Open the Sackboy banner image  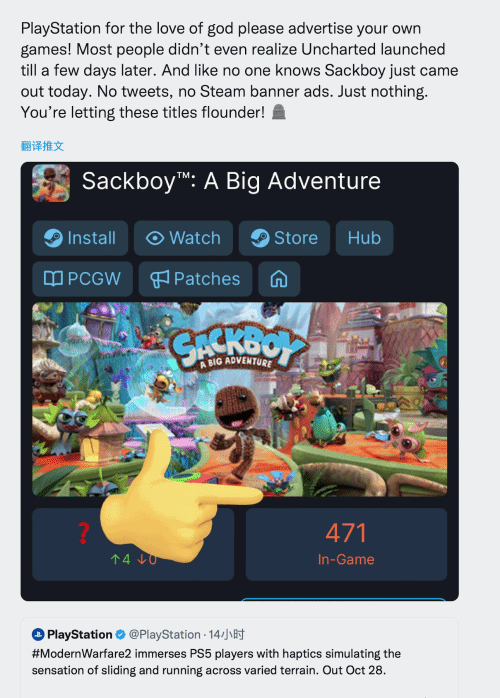(240, 399)
